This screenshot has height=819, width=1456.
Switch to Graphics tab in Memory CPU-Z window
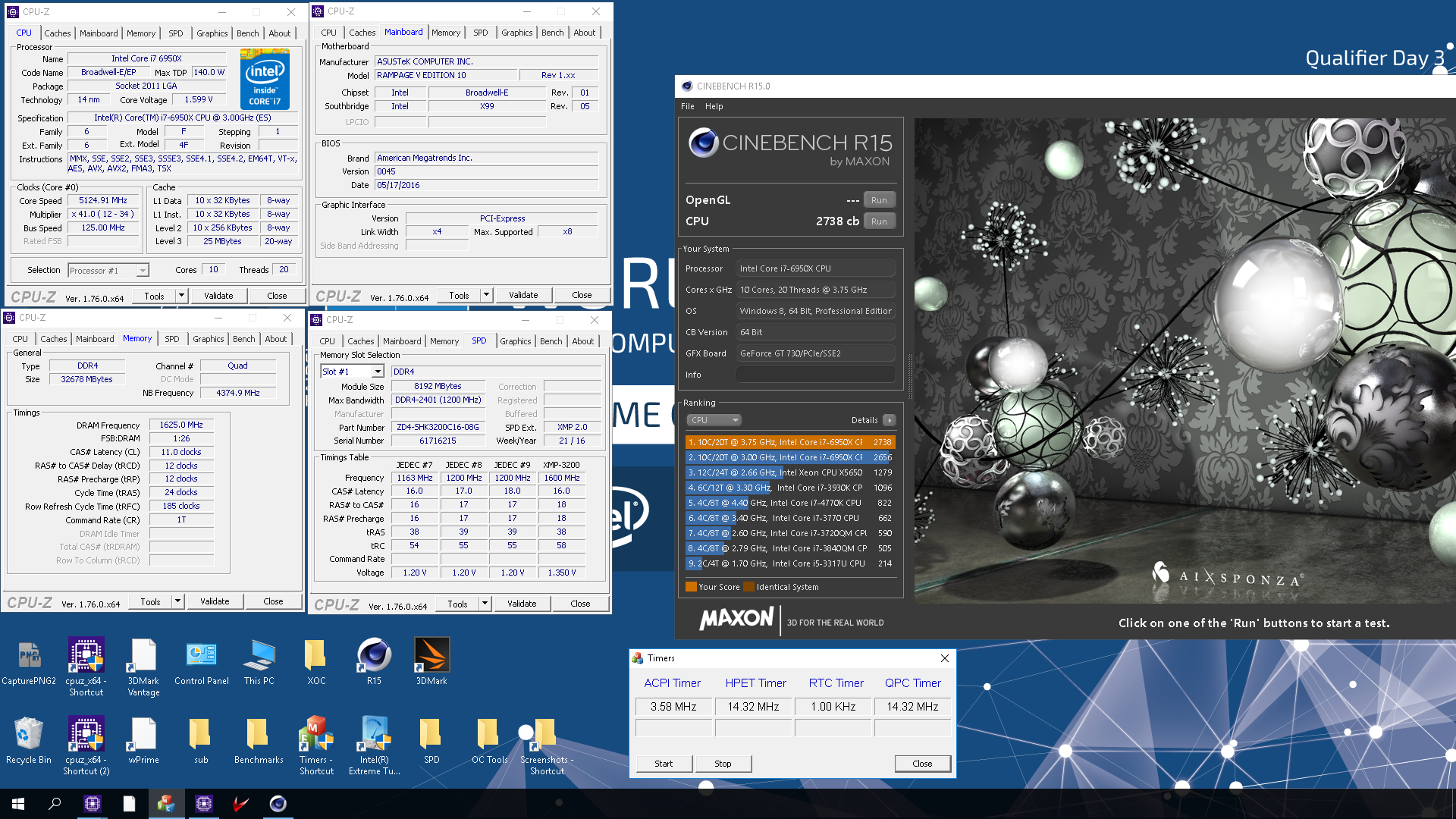(x=208, y=339)
